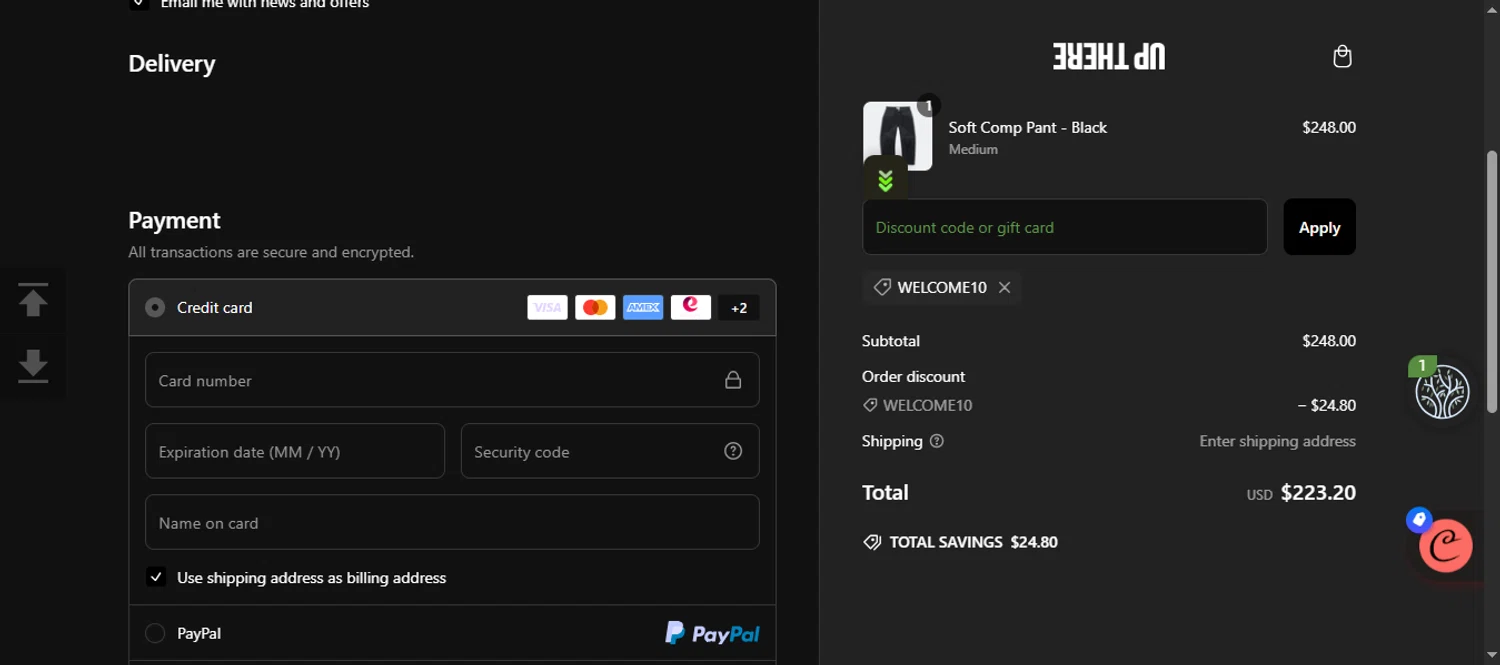The width and height of the screenshot is (1500, 665).
Task: Click the WELCOME10 tag icon in chip
Action: tap(882, 287)
